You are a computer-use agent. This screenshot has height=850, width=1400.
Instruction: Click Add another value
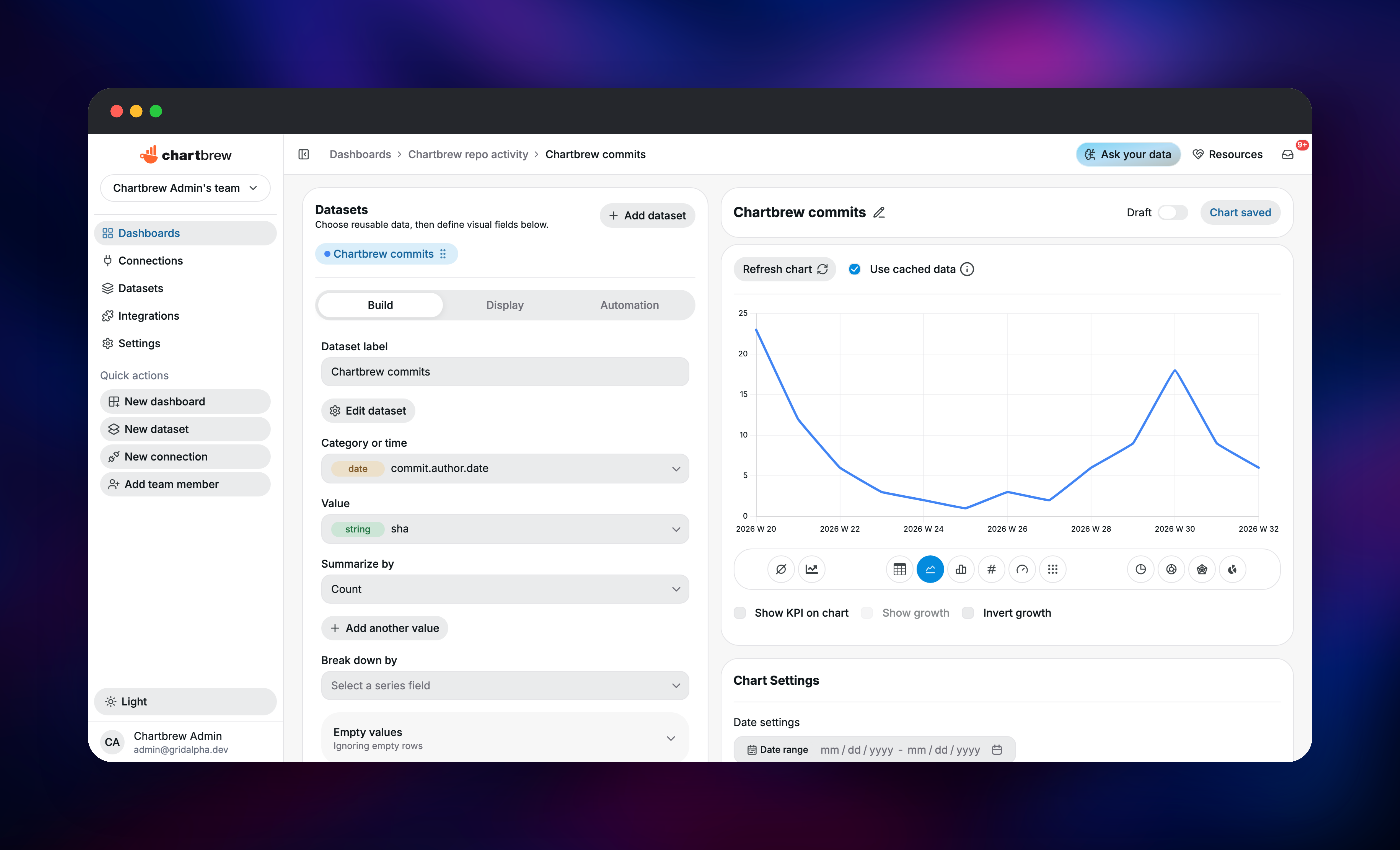click(385, 628)
